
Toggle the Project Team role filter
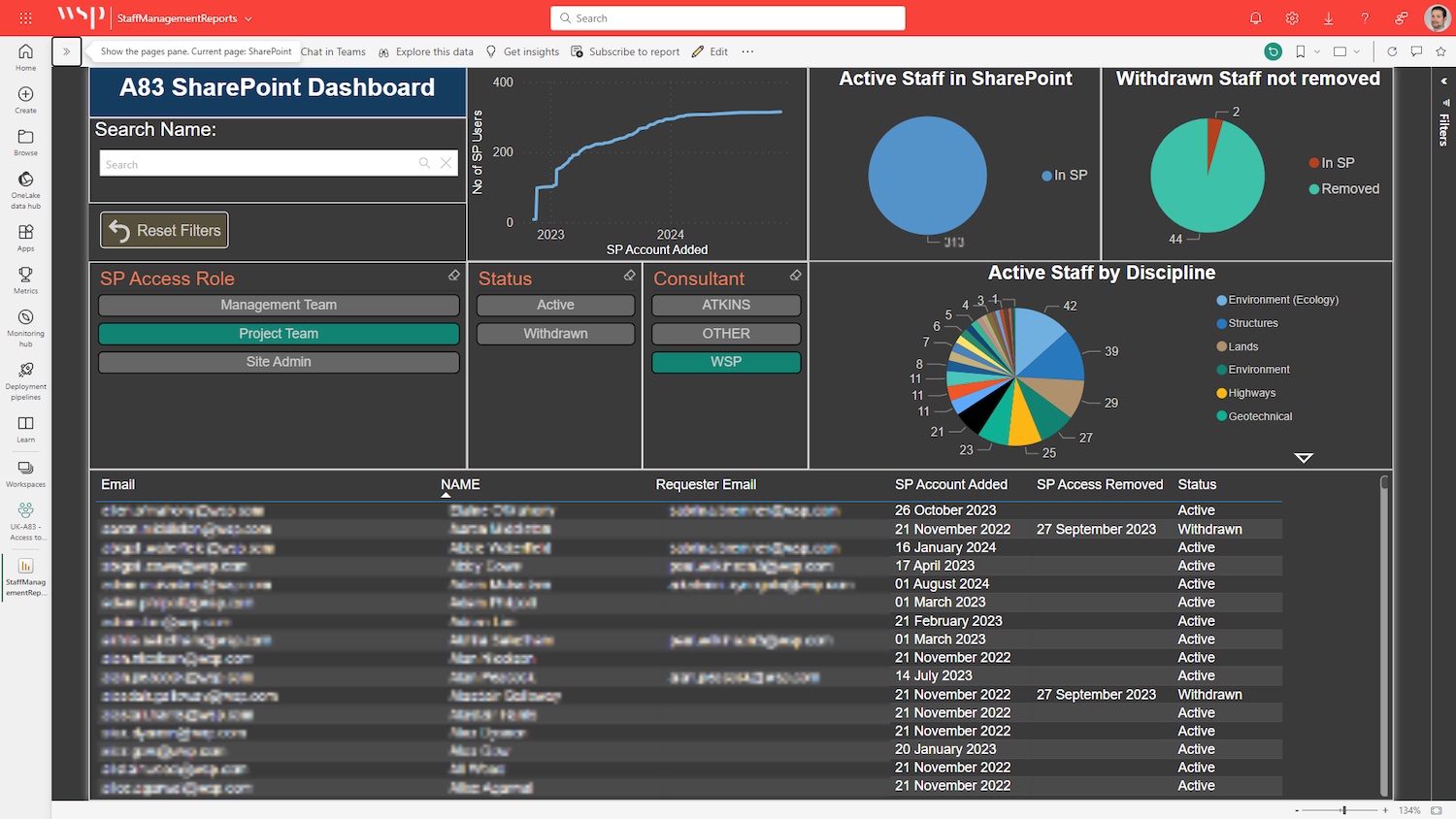(279, 334)
